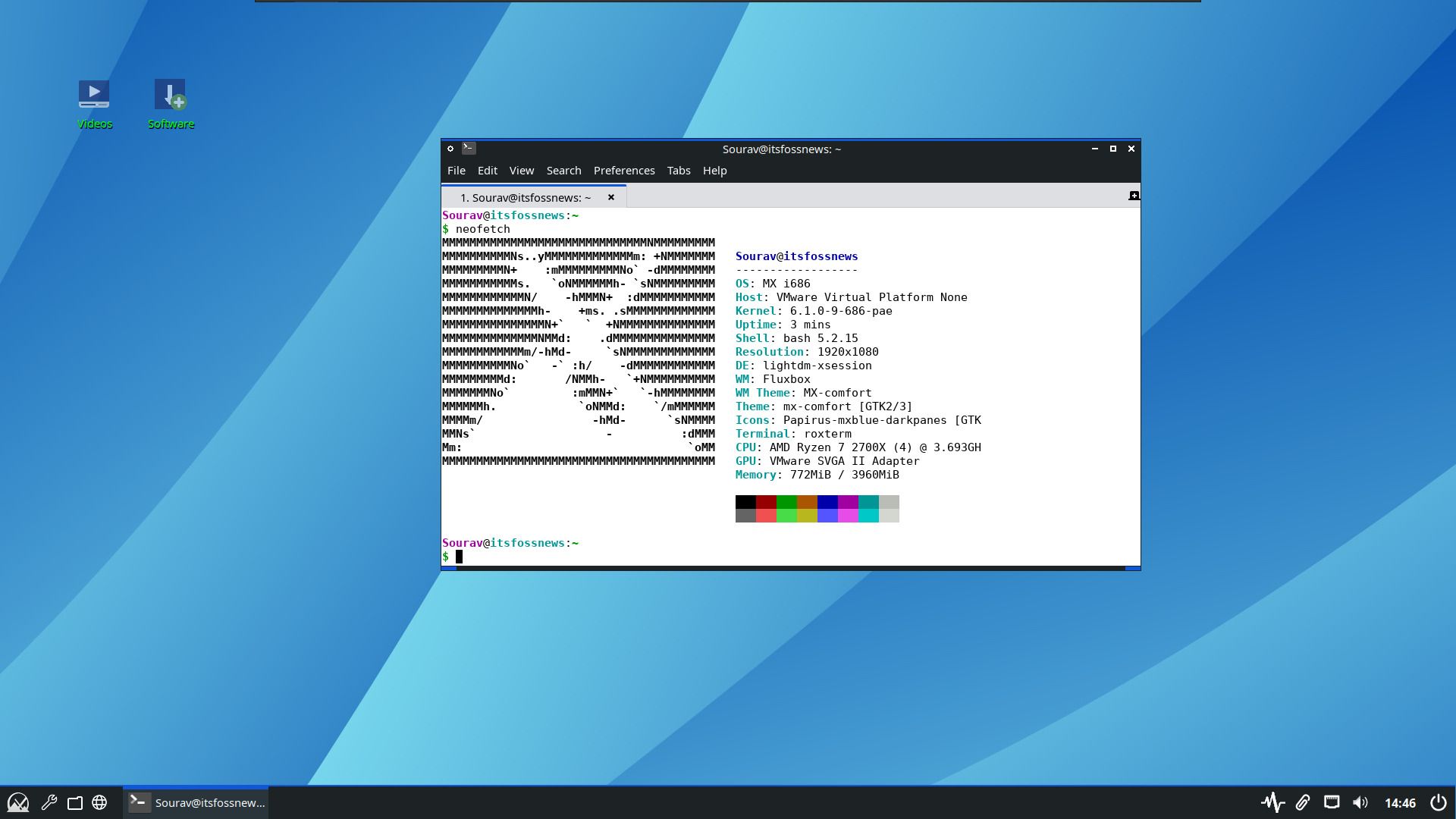Click the power button tray icon
Viewport: 1456px width, 819px height.
tap(1439, 802)
